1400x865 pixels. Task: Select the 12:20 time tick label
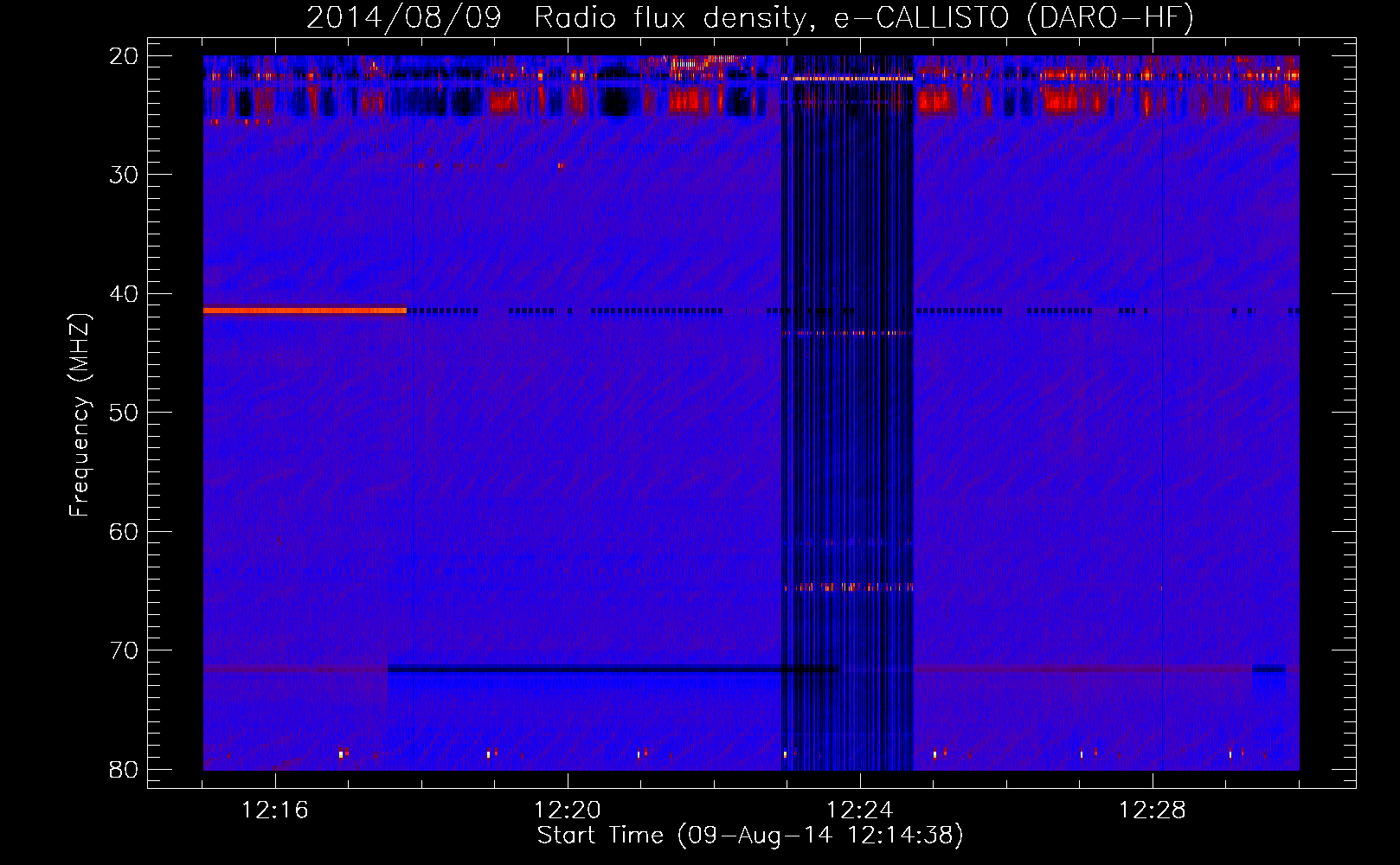[x=568, y=811]
